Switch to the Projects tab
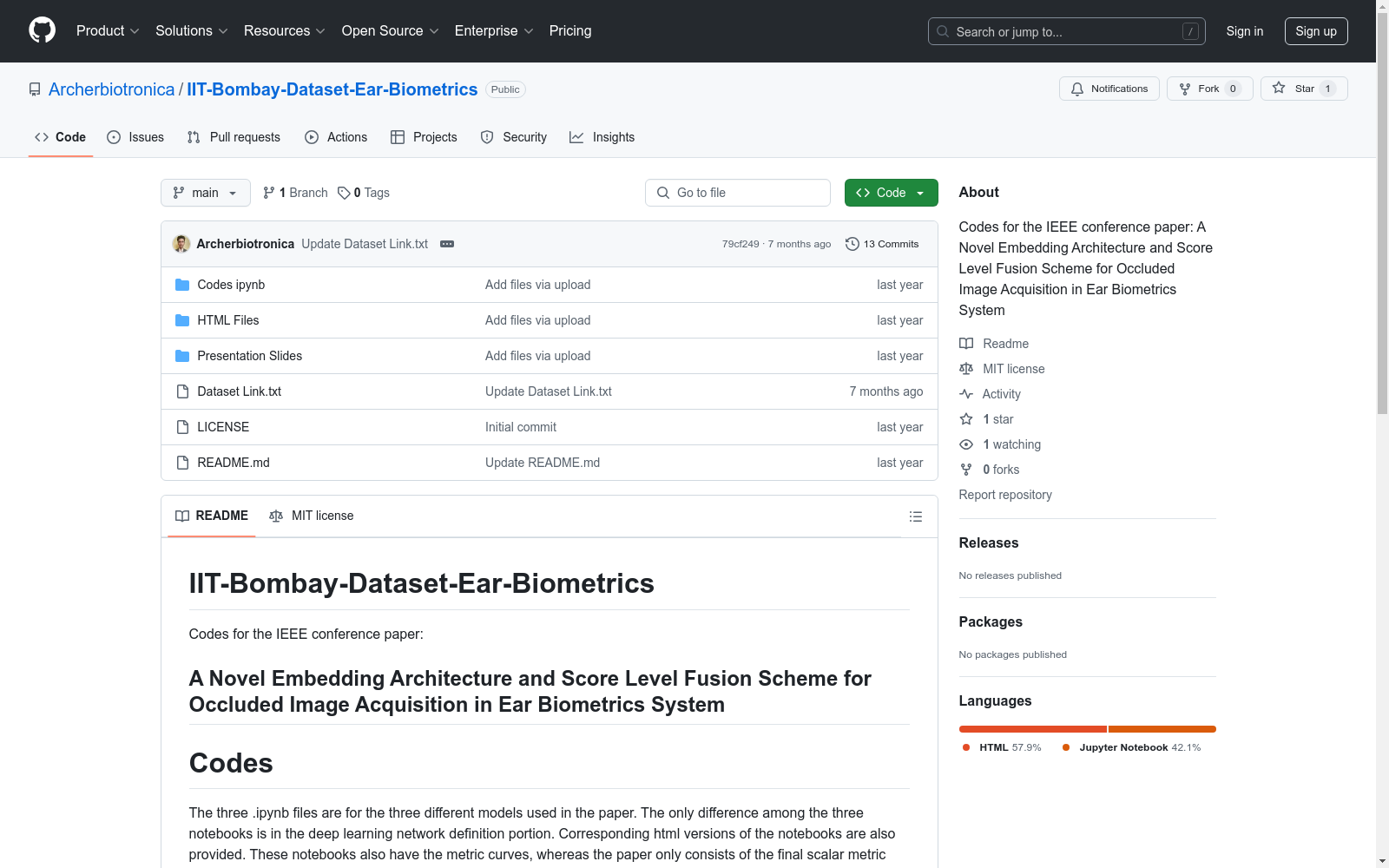Viewport: 1389px width, 868px height. [424, 137]
